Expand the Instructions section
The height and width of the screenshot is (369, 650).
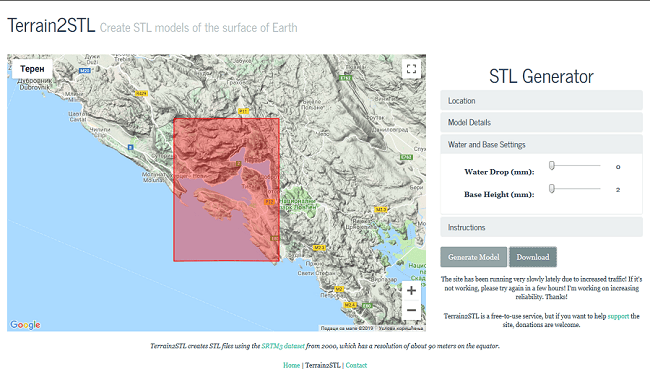(541, 227)
